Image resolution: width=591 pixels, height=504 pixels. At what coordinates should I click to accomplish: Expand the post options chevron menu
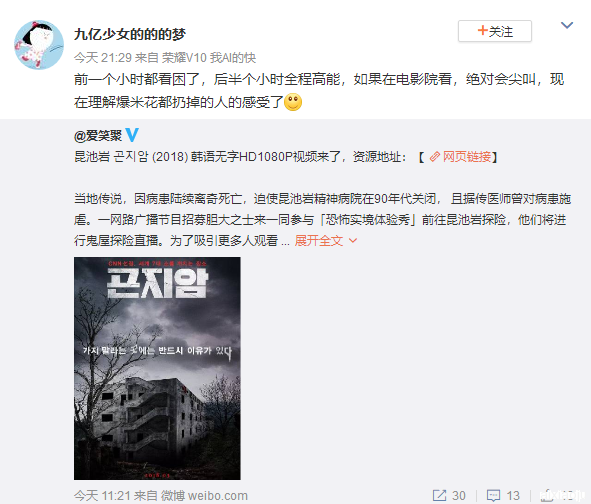pos(567,25)
